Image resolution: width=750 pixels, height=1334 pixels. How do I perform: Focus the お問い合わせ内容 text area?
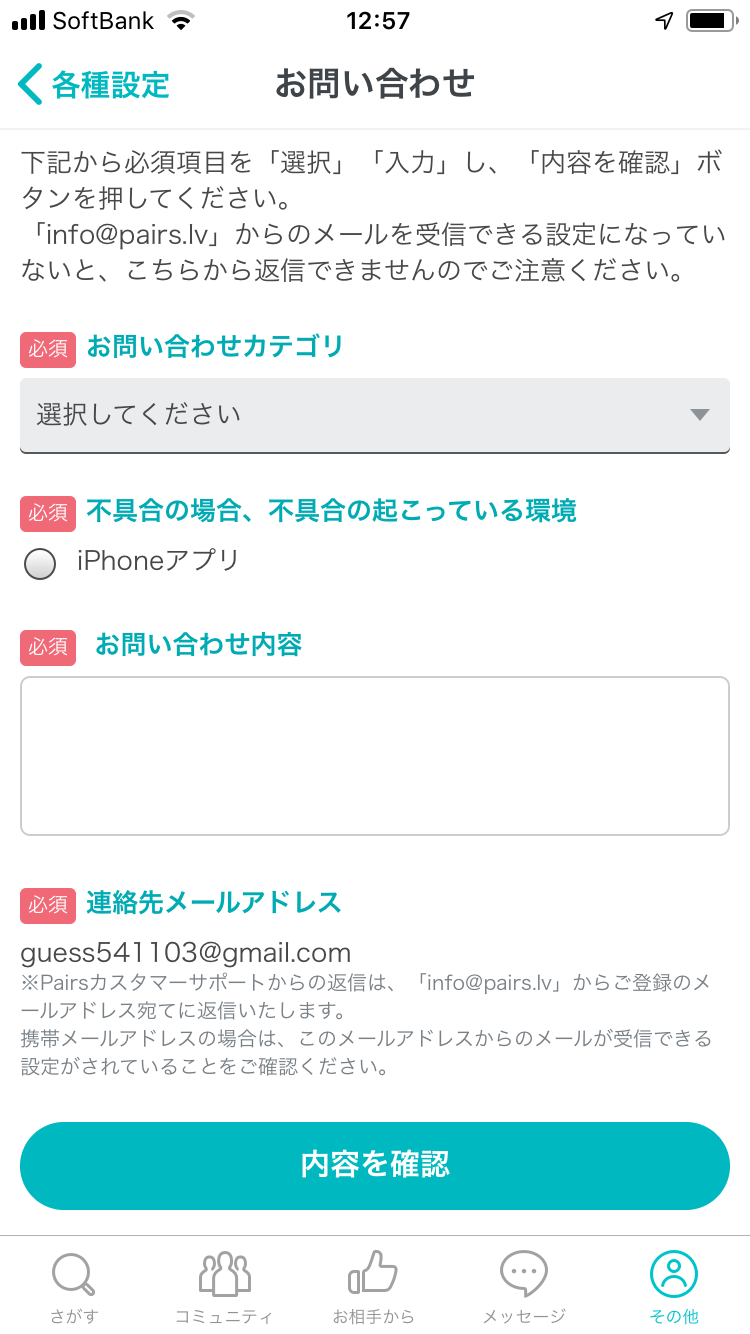(375, 756)
